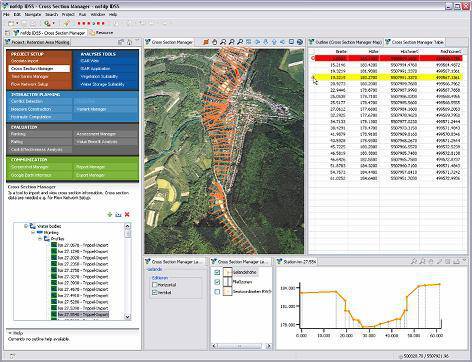This screenshot has height=362, width=472.
Task: Click the blue import icon above the tree
Action: [x=118, y=215]
